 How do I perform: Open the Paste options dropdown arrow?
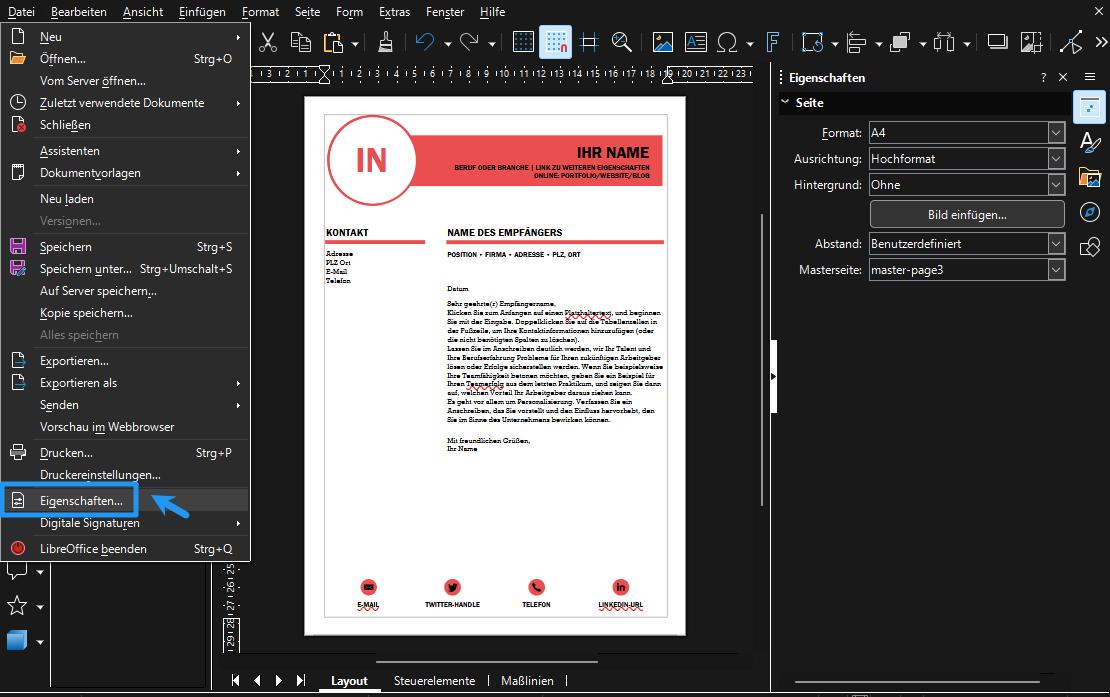pos(355,44)
